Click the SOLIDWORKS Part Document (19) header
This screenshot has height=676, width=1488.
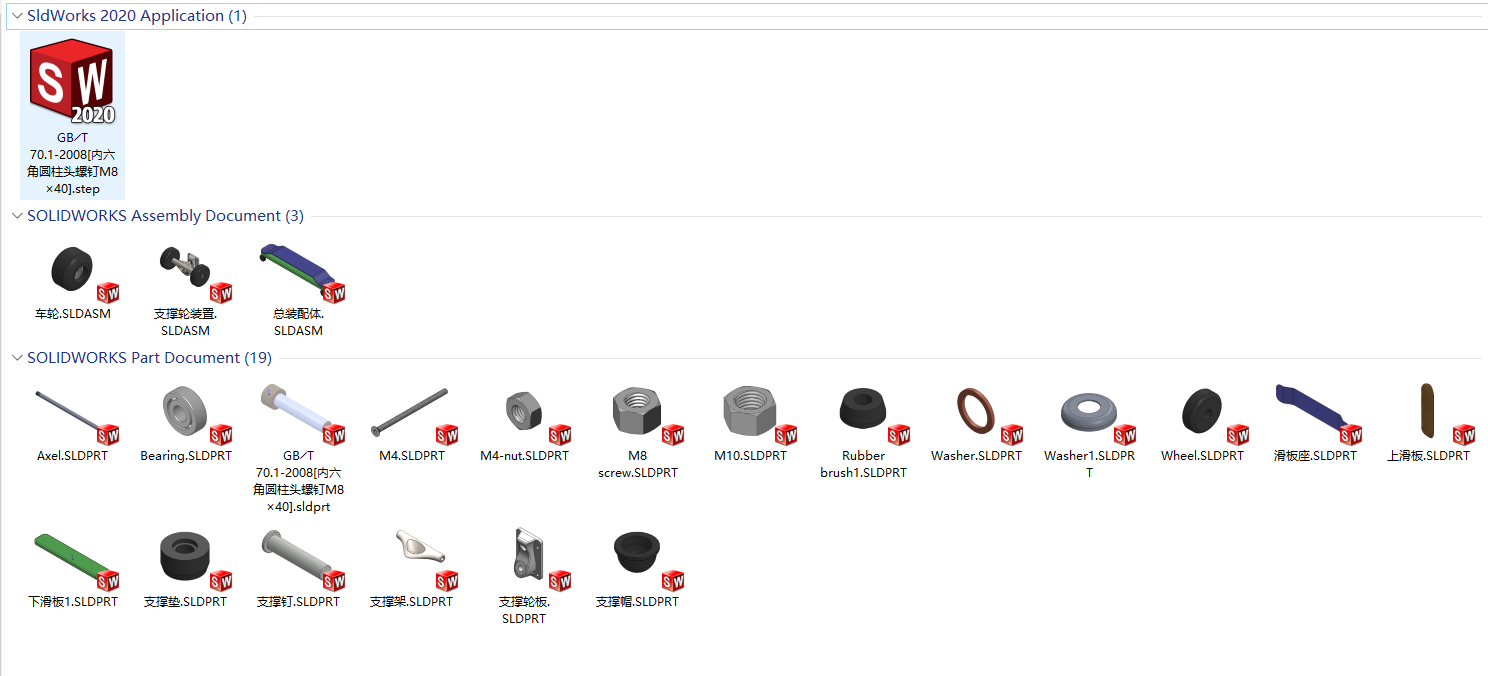point(149,358)
